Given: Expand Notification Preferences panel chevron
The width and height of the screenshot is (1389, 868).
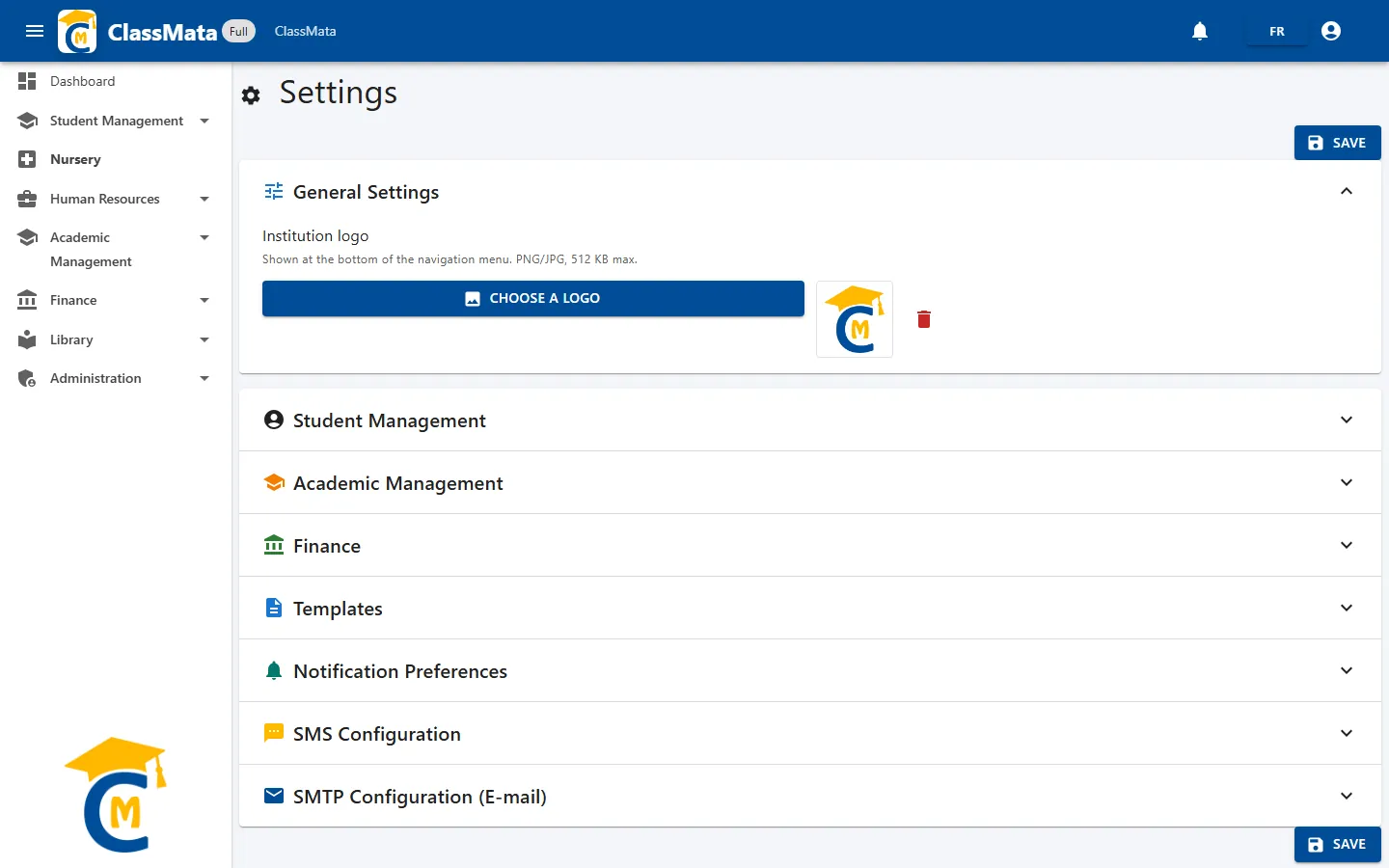Looking at the screenshot, I should [x=1347, y=670].
